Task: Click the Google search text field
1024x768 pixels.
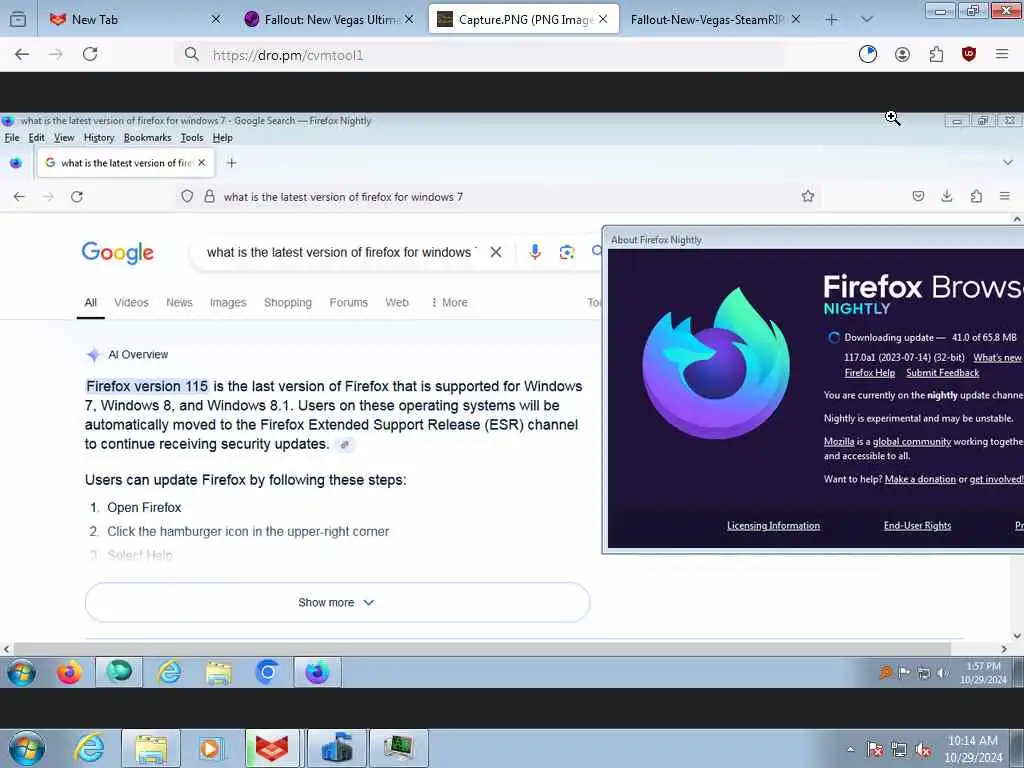Action: tap(342, 252)
